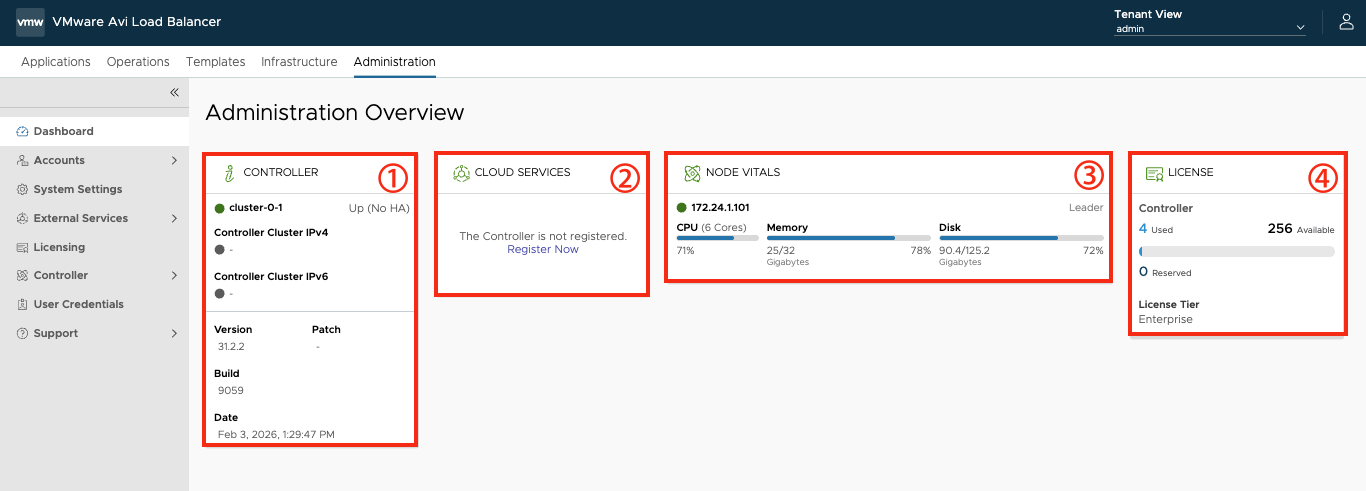
Task: Click the 256 Available license count
Action: pyautogui.click(x=1301, y=229)
